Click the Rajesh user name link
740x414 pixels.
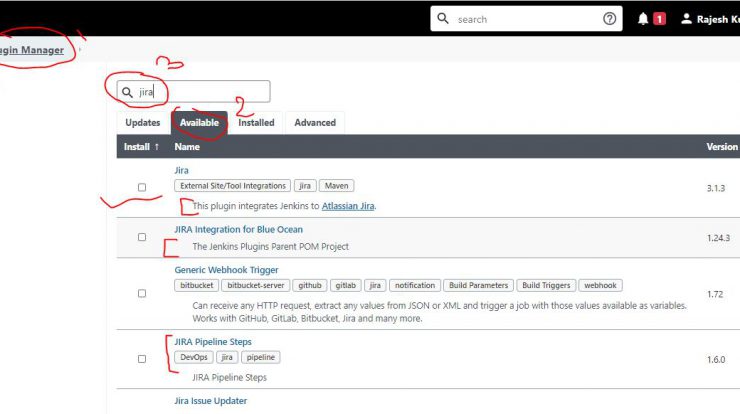point(718,19)
